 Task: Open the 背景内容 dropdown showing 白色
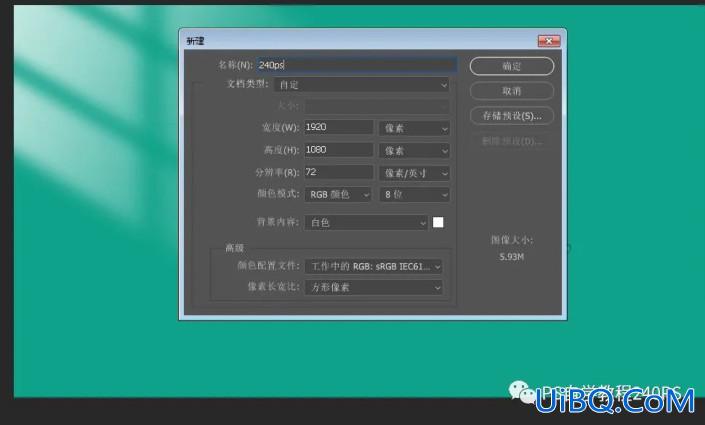(366, 223)
